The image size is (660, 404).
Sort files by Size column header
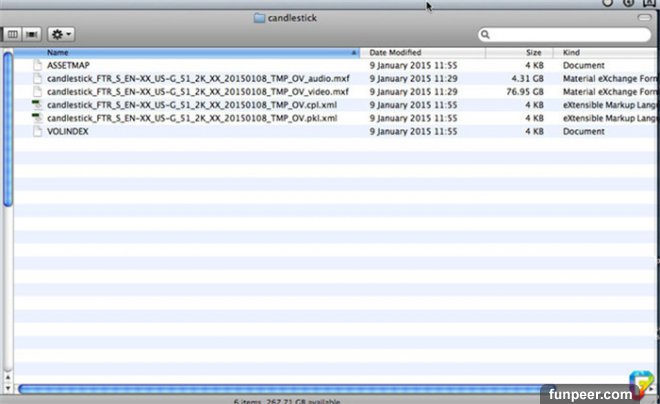(533, 51)
